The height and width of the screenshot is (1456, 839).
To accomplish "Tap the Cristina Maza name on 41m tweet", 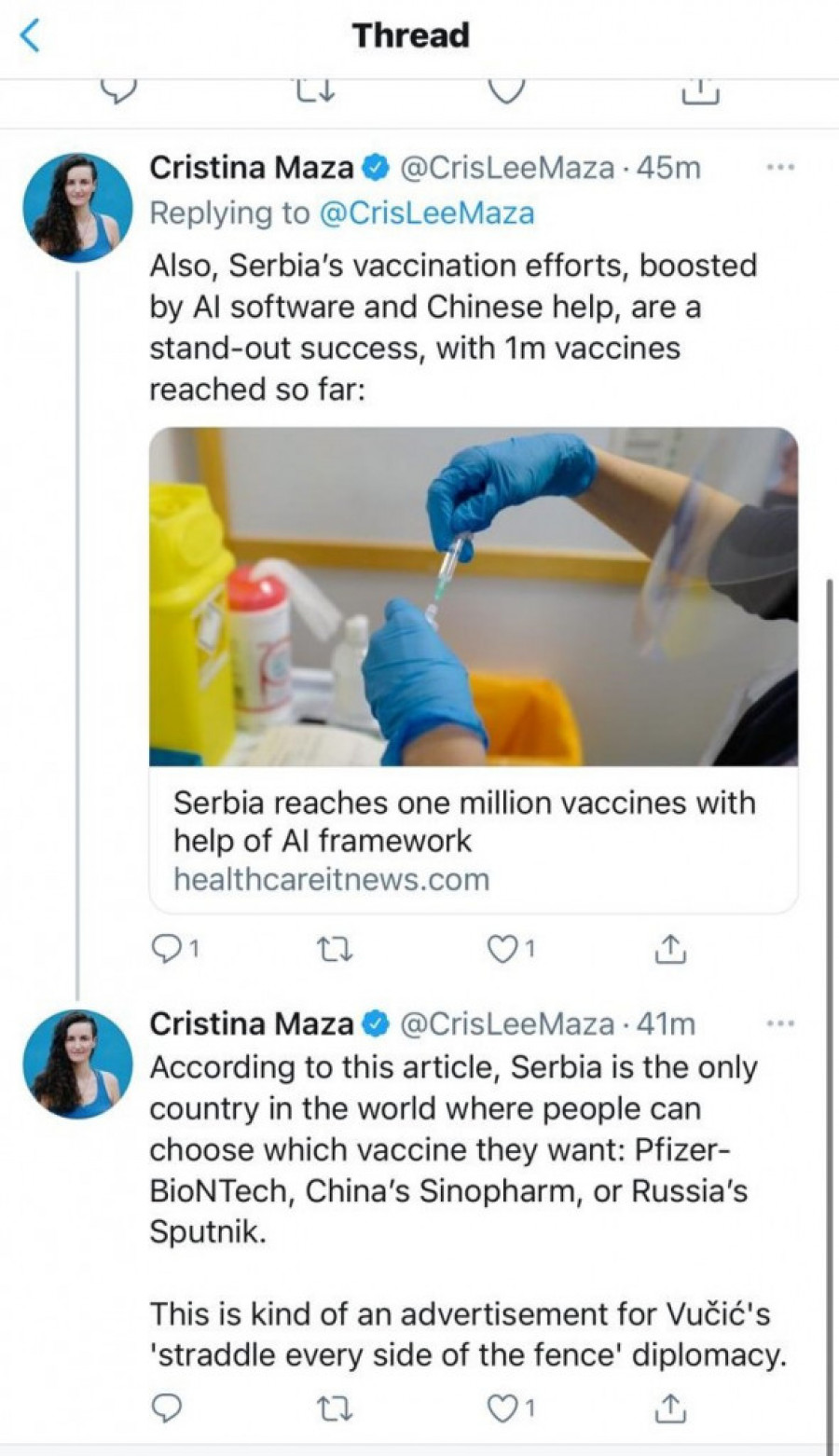I will [x=251, y=1023].
